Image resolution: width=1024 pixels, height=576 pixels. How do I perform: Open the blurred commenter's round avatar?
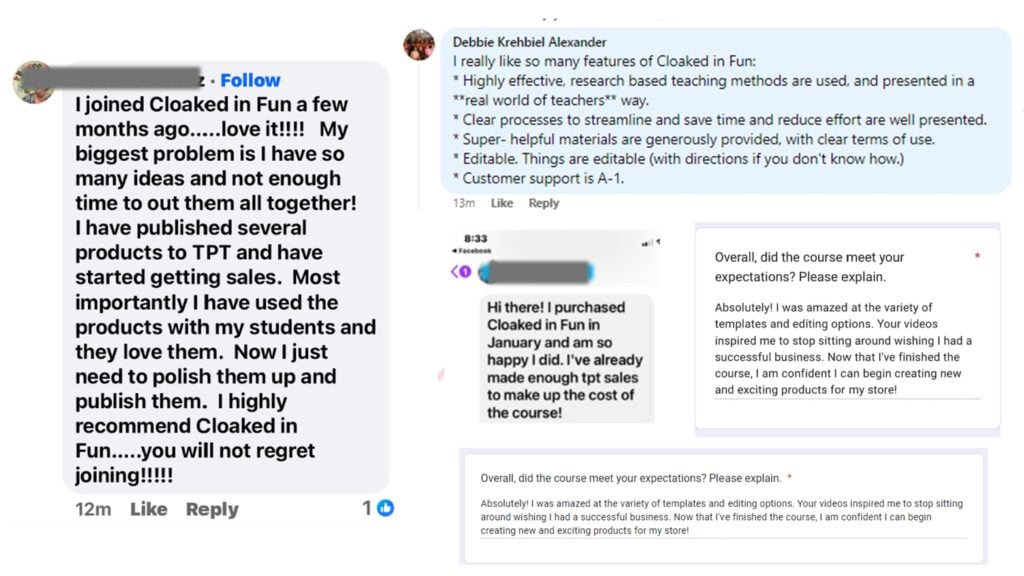coord(34,82)
